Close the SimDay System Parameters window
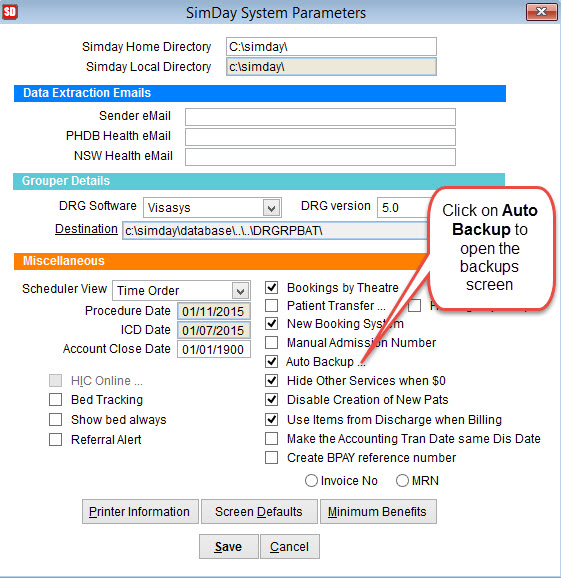Image resolution: width=561 pixels, height=578 pixels. tap(541, 12)
